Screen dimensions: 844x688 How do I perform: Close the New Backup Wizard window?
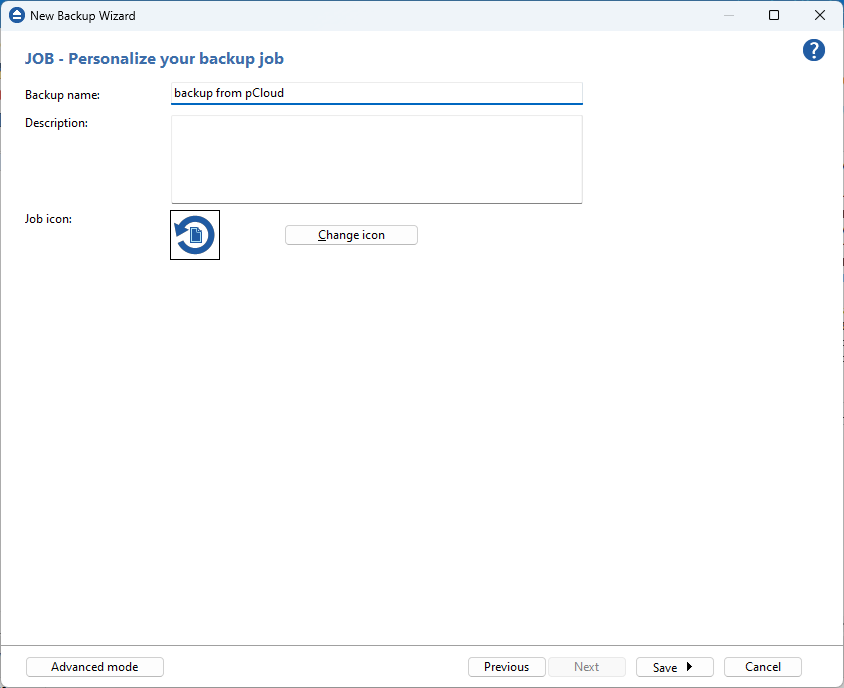coord(820,16)
